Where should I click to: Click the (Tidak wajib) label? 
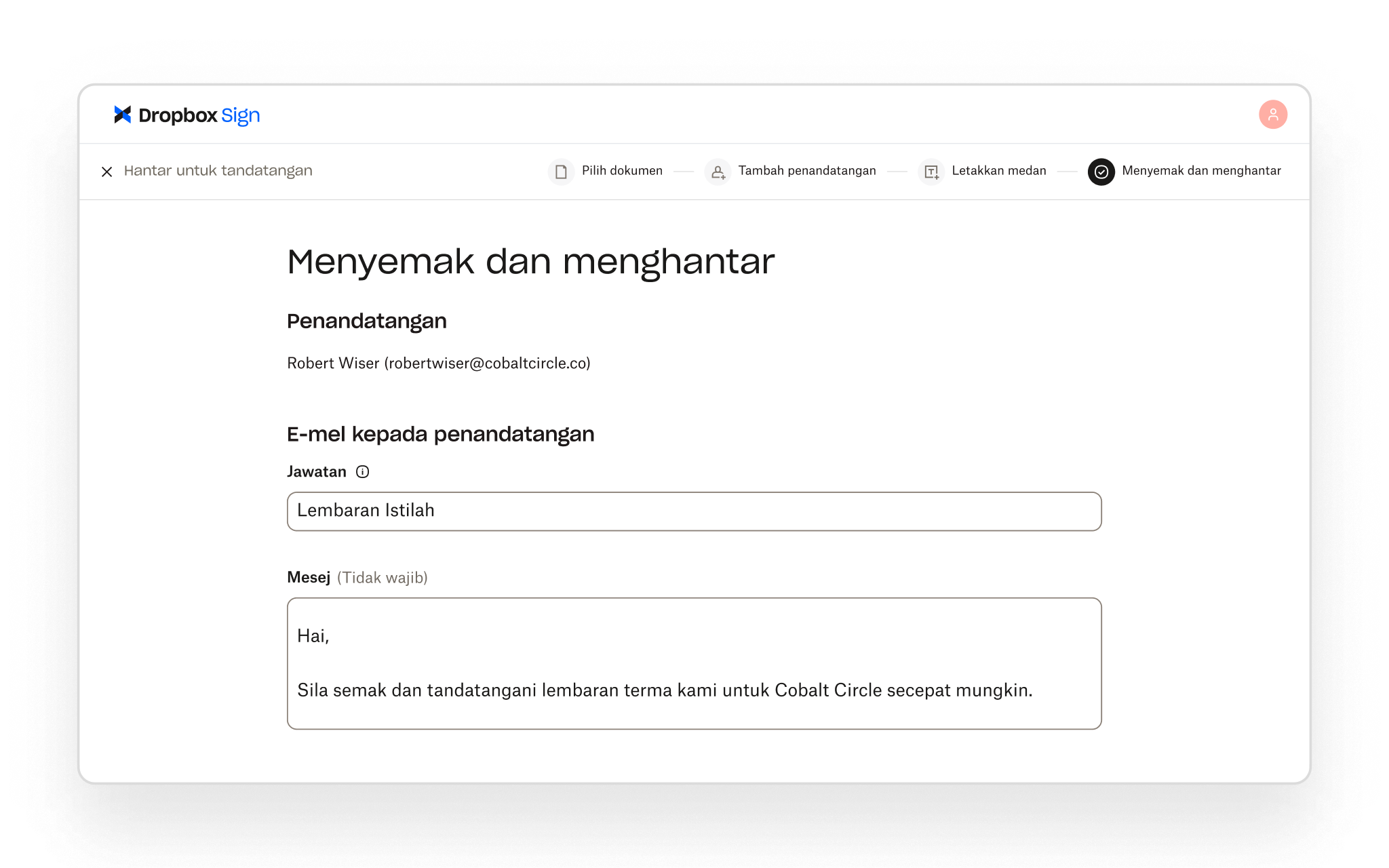(383, 578)
